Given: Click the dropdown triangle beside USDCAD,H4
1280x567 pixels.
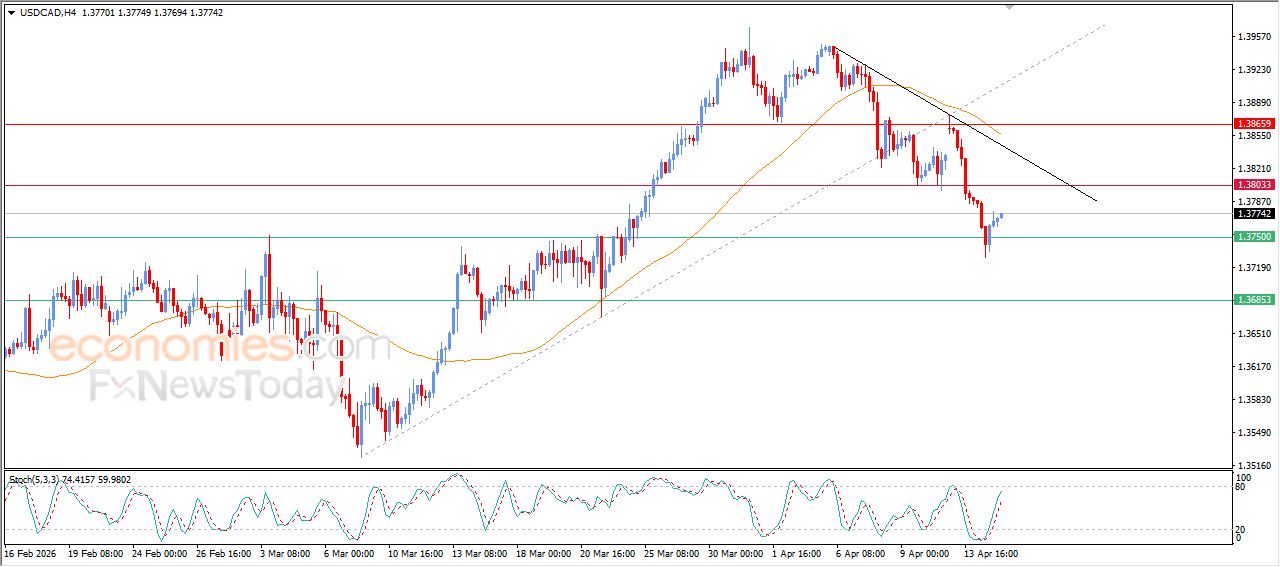Looking at the screenshot, I should click(x=11, y=13).
